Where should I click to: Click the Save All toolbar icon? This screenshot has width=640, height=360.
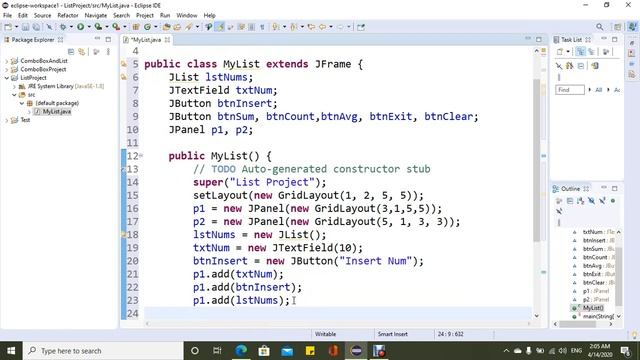point(36,27)
